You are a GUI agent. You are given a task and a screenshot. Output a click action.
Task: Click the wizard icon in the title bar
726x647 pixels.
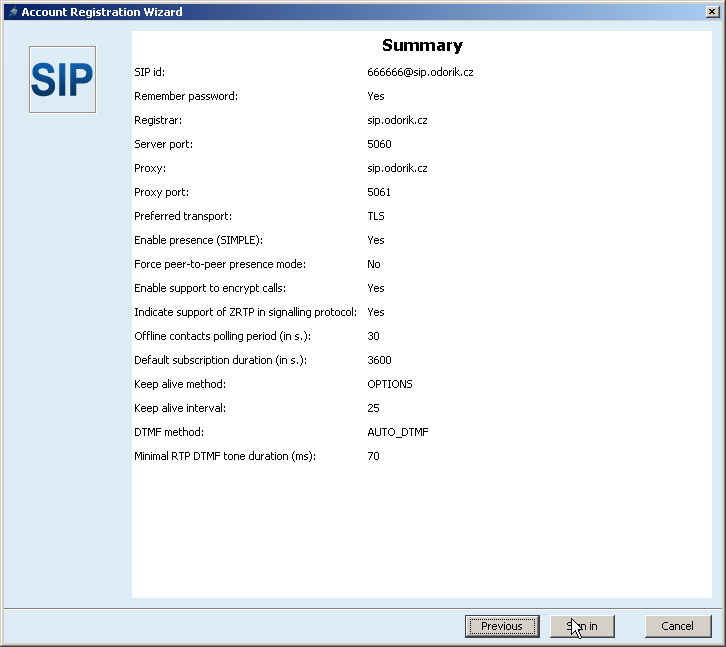tap(12, 12)
